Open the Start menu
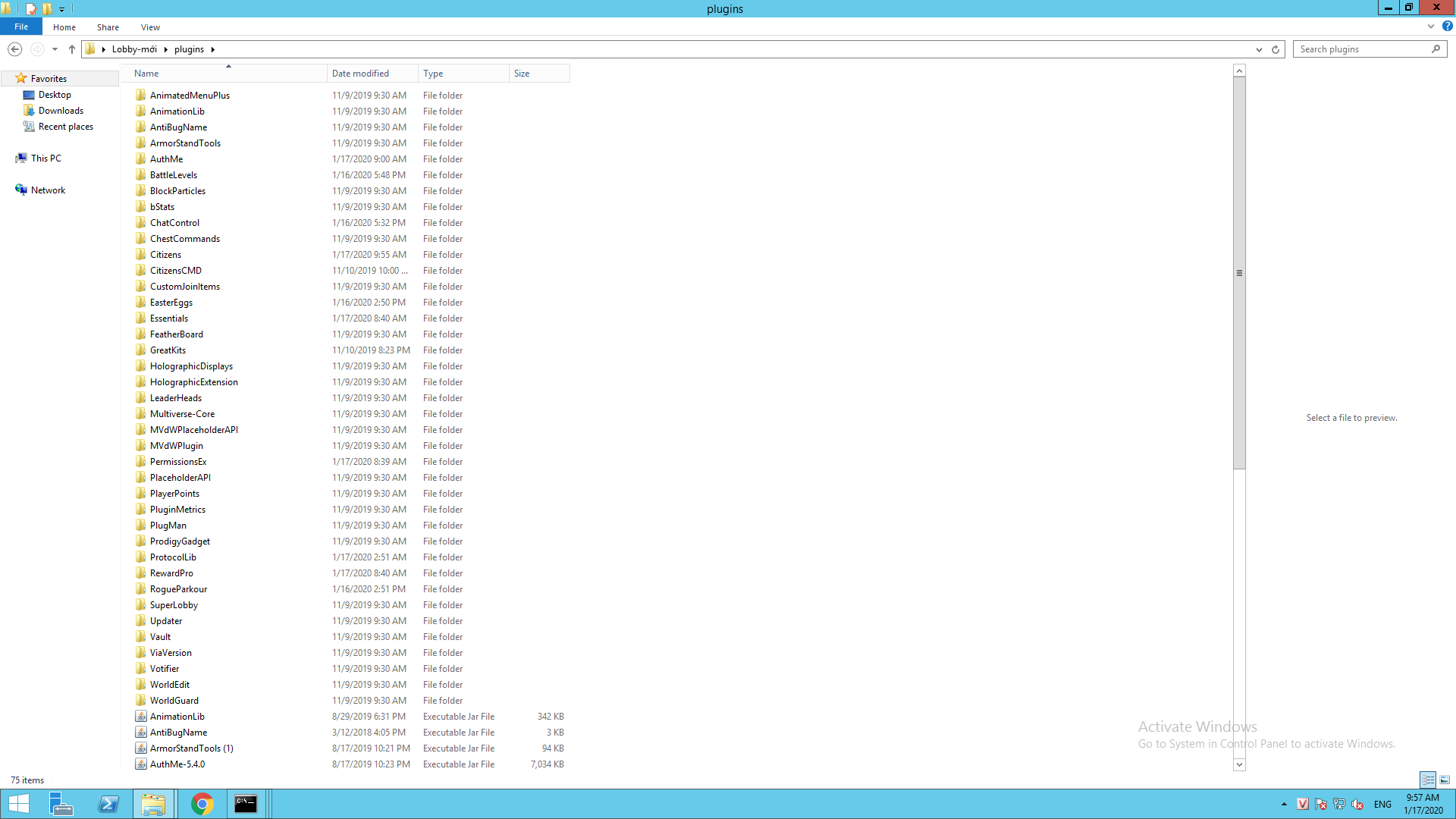Screen dimensions: 1456x819 click(x=18, y=804)
